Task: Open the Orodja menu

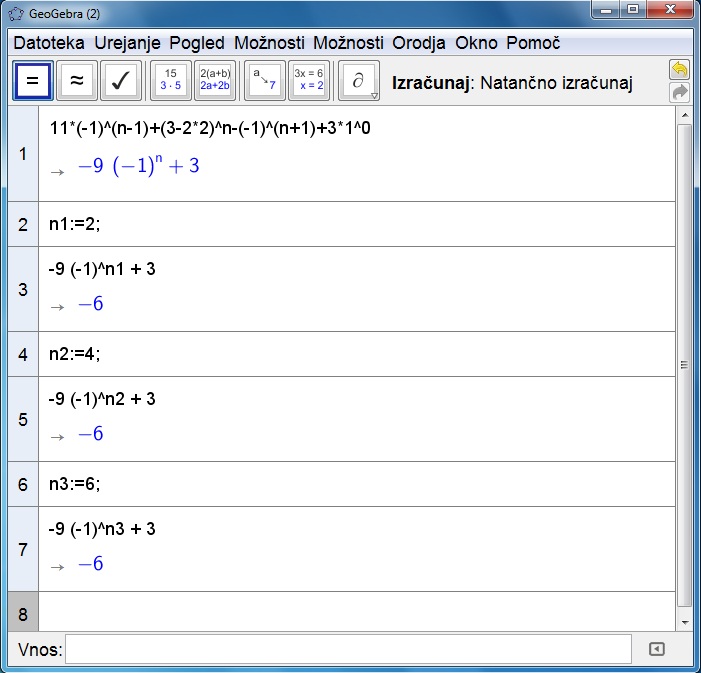Action: 419,43
